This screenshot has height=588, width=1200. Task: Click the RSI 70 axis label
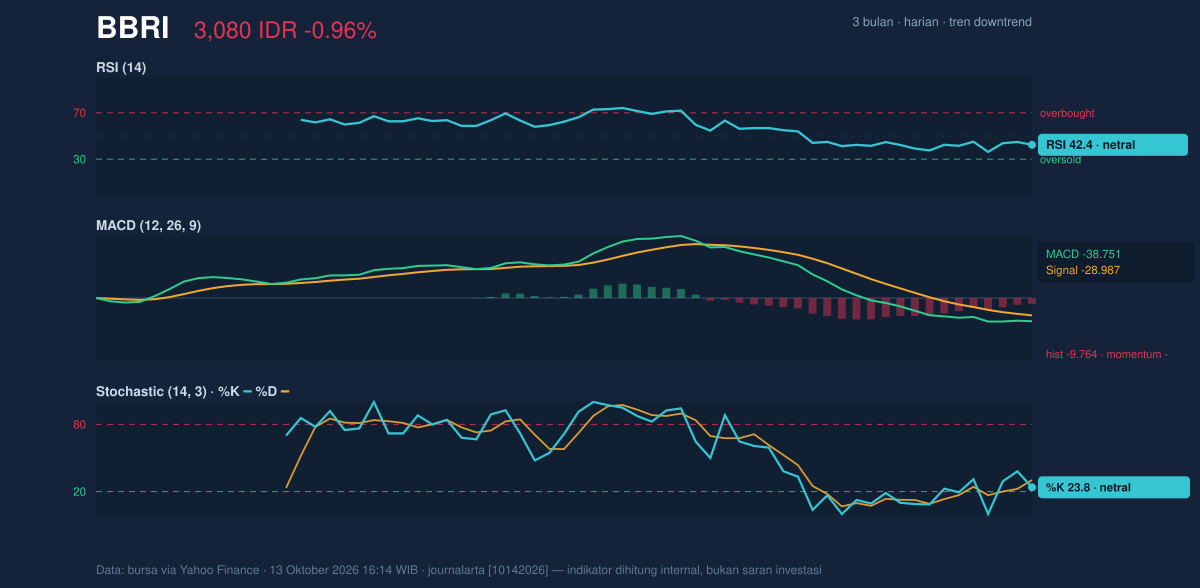pos(80,113)
